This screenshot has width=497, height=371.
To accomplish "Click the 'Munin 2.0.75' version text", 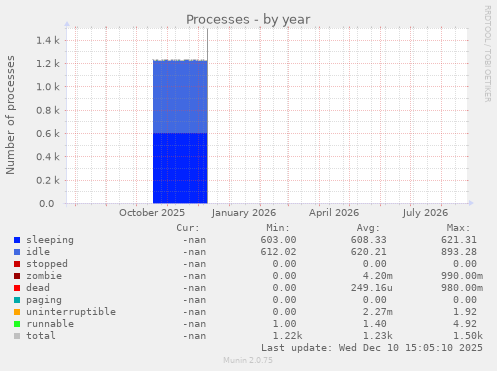I will (248, 360).
